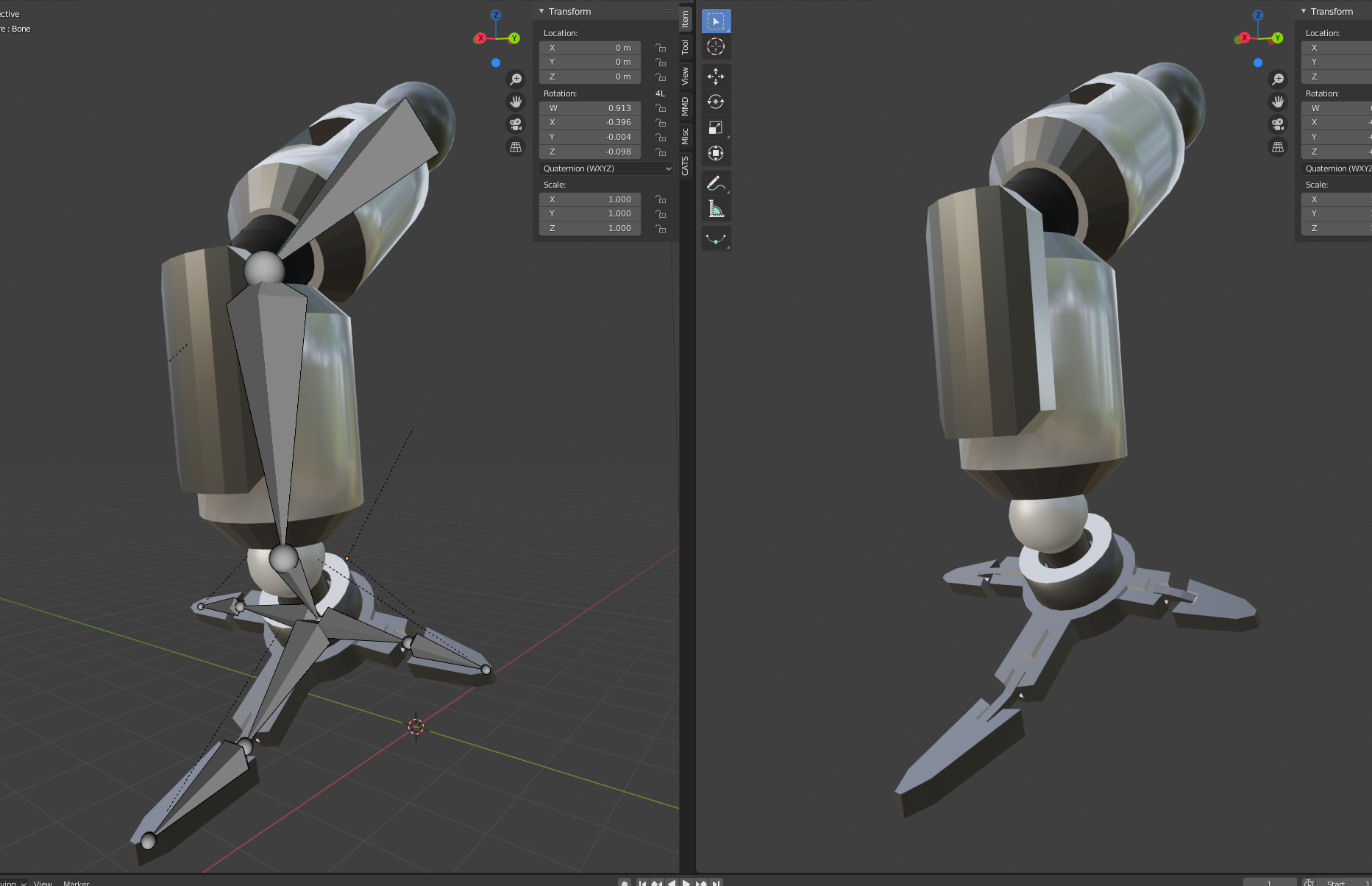Click pan hand icon in left viewport
Screen dimensions: 1372x886
coord(516,102)
